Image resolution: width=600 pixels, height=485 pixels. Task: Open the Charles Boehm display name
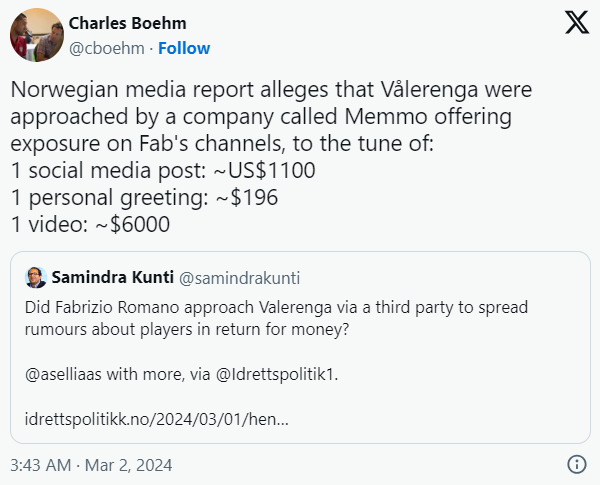click(127, 23)
